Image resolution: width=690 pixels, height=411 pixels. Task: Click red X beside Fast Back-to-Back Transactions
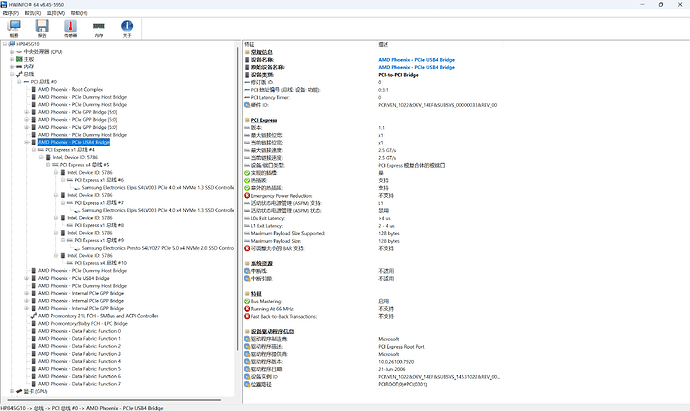(x=247, y=316)
